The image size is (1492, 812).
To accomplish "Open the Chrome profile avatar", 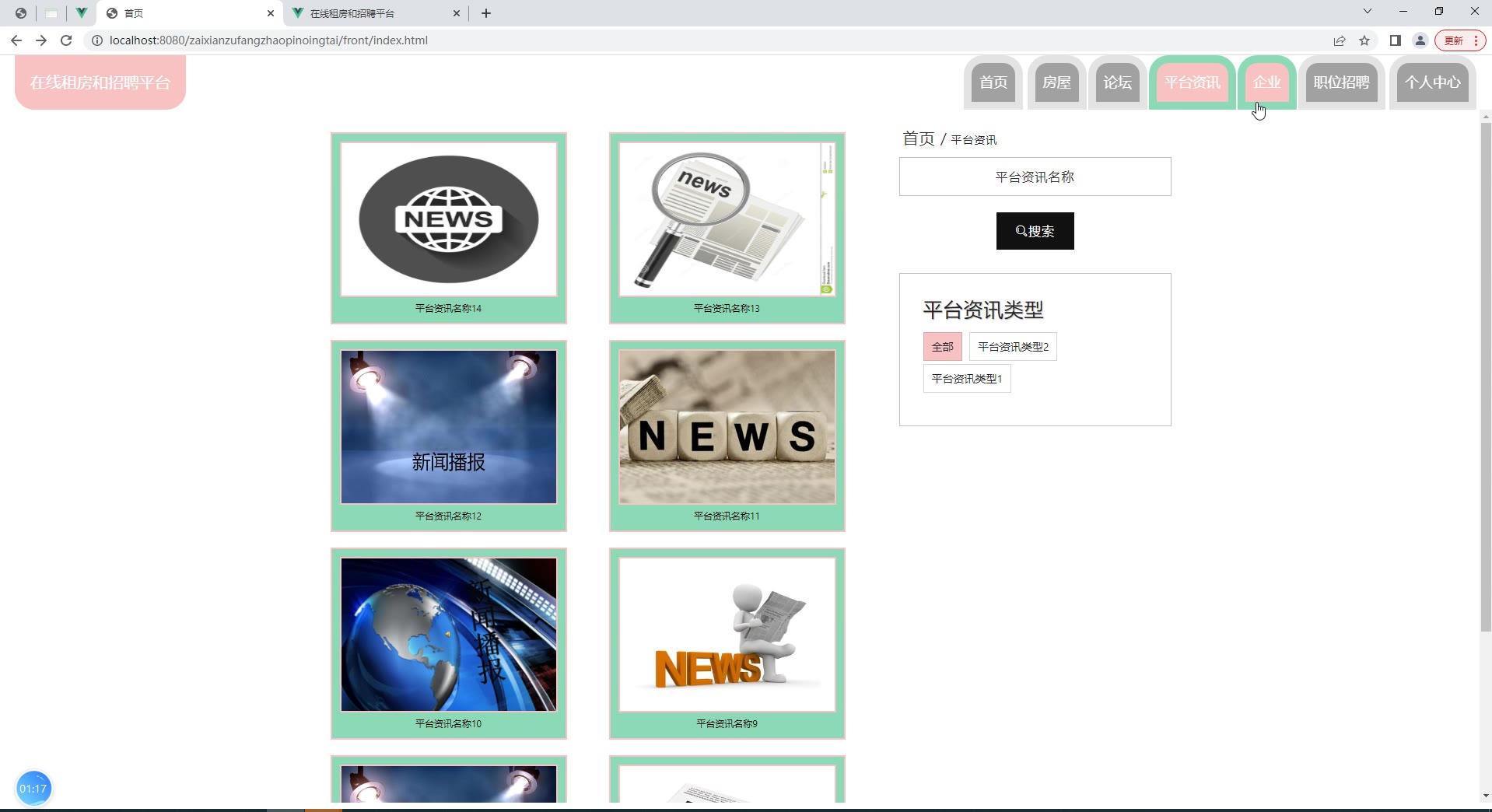I will tap(1420, 40).
